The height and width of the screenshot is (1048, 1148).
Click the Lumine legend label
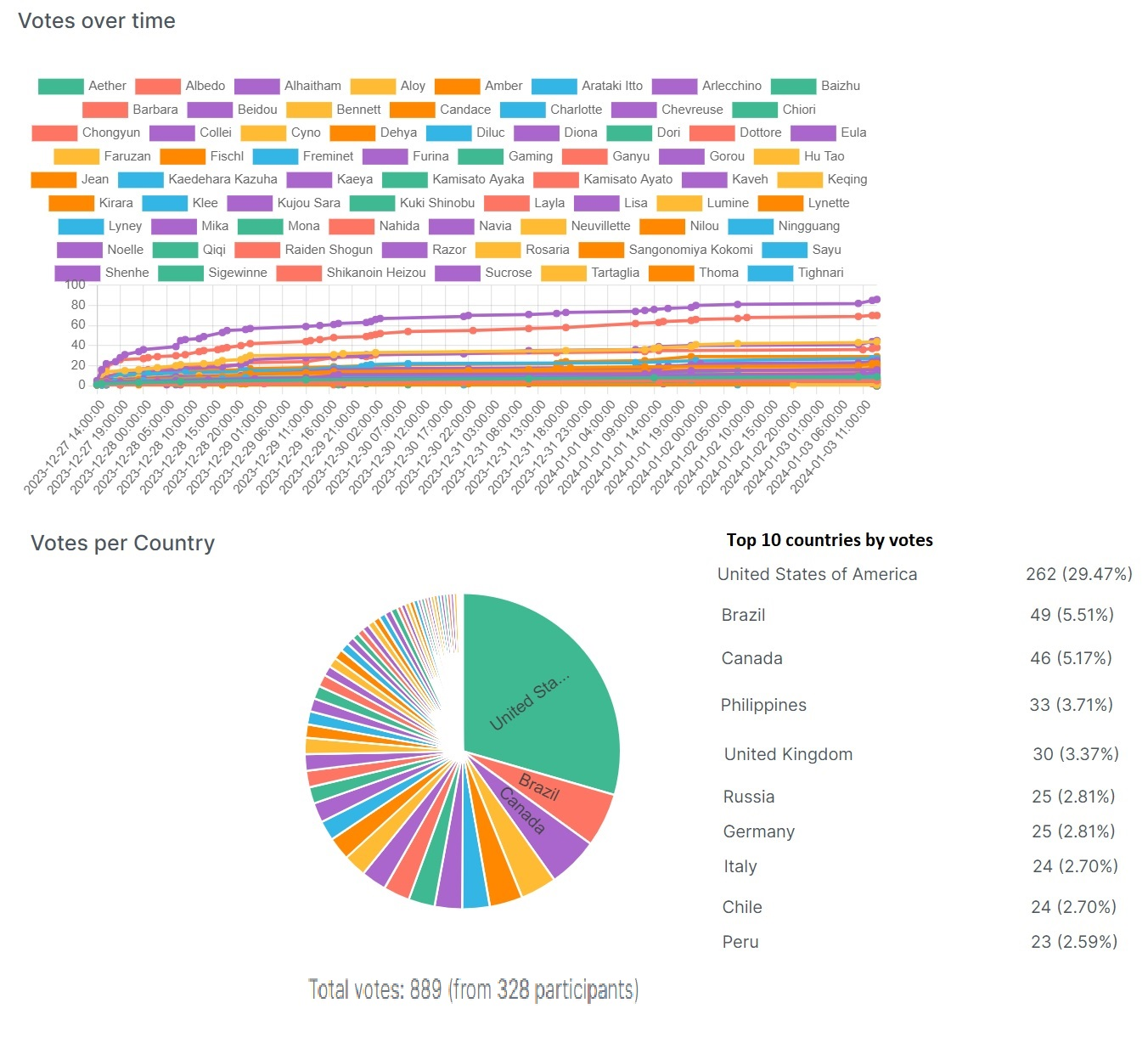(728, 203)
